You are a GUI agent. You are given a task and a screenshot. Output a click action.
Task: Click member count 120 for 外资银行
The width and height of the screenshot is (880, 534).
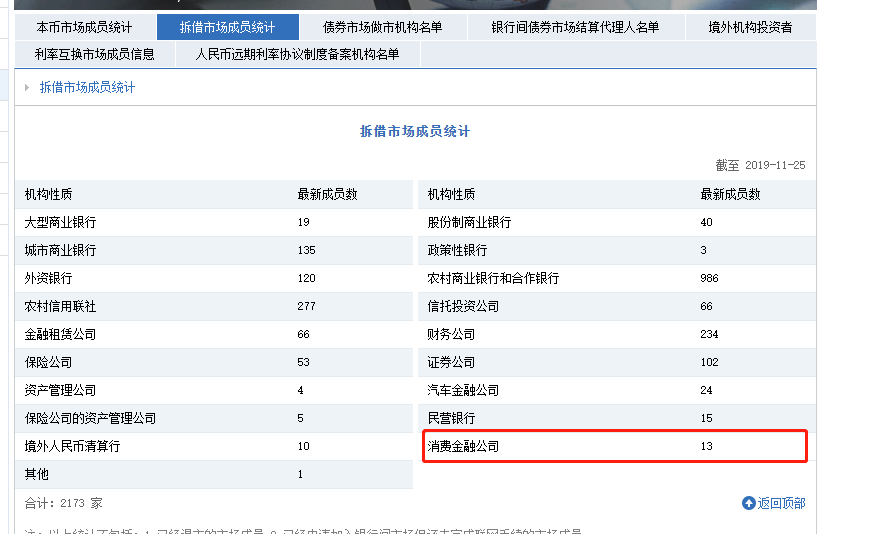click(306, 278)
